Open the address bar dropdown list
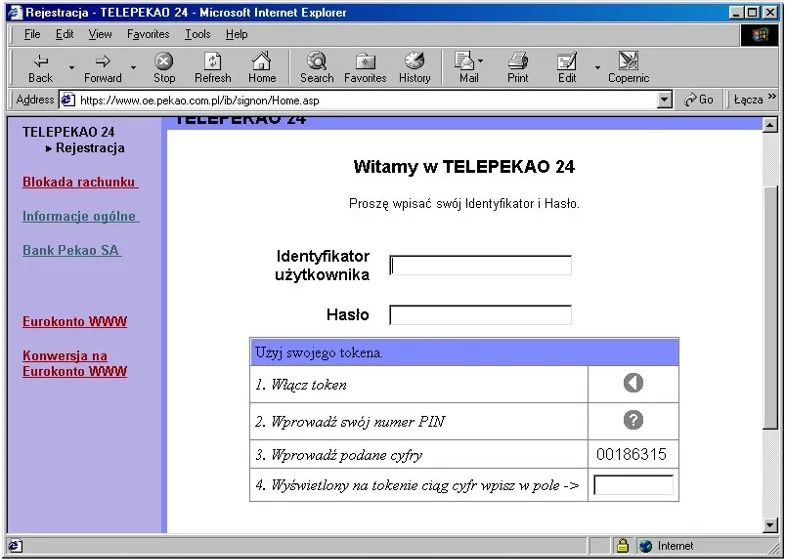Viewport: 786px width, 559px height. click(664, 100)
